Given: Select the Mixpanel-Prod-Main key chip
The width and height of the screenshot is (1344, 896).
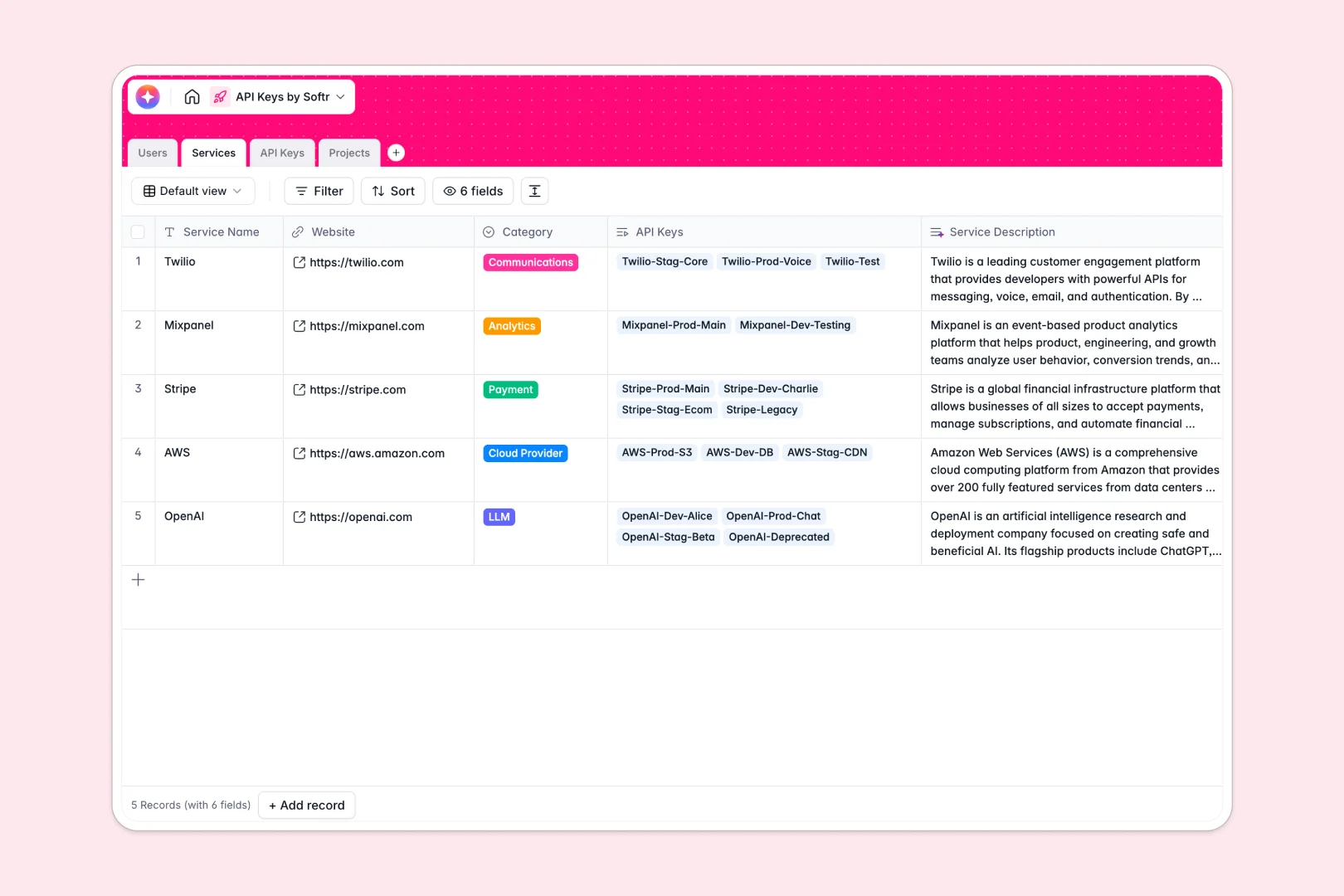Looking at the screenshot, I should (x=674, y=325).
